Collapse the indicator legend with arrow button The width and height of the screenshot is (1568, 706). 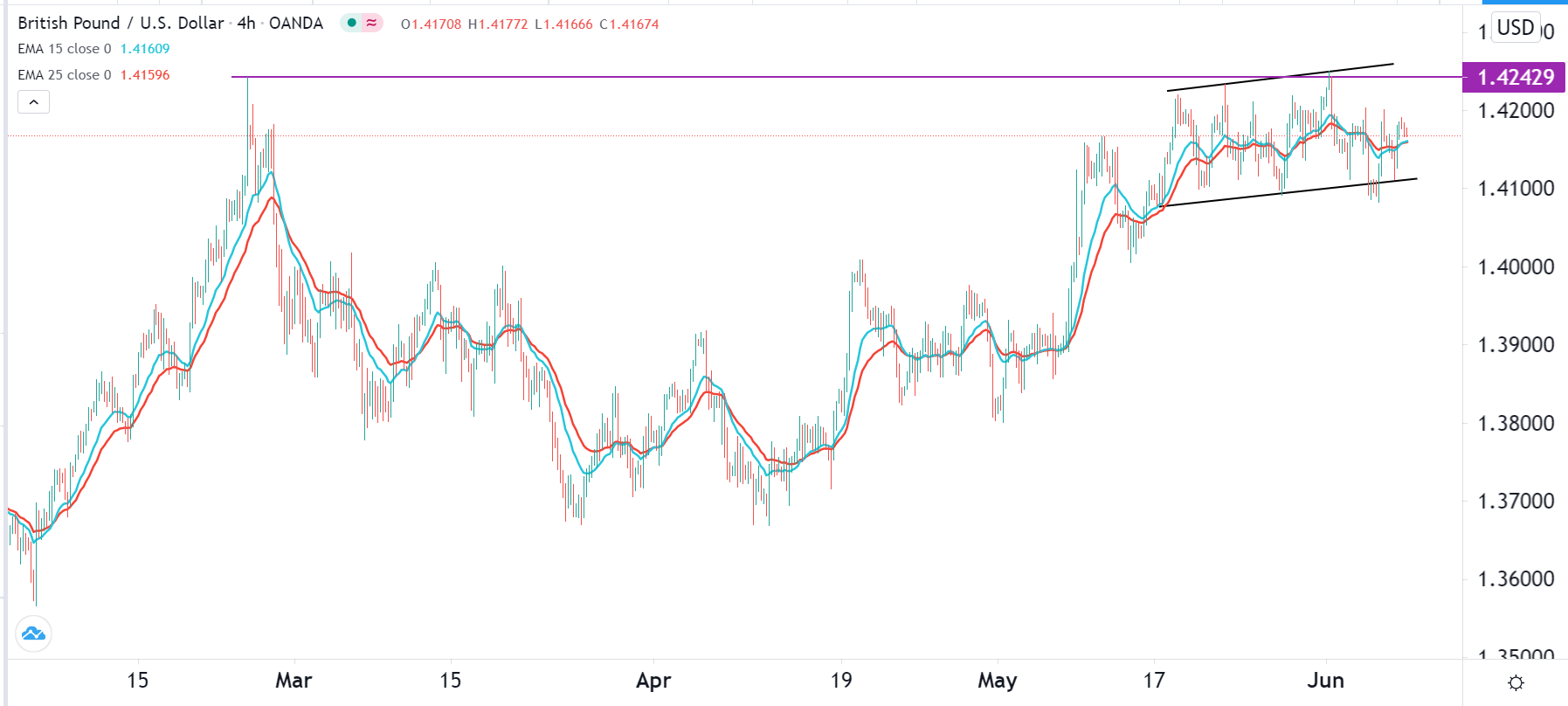point(33,102)
